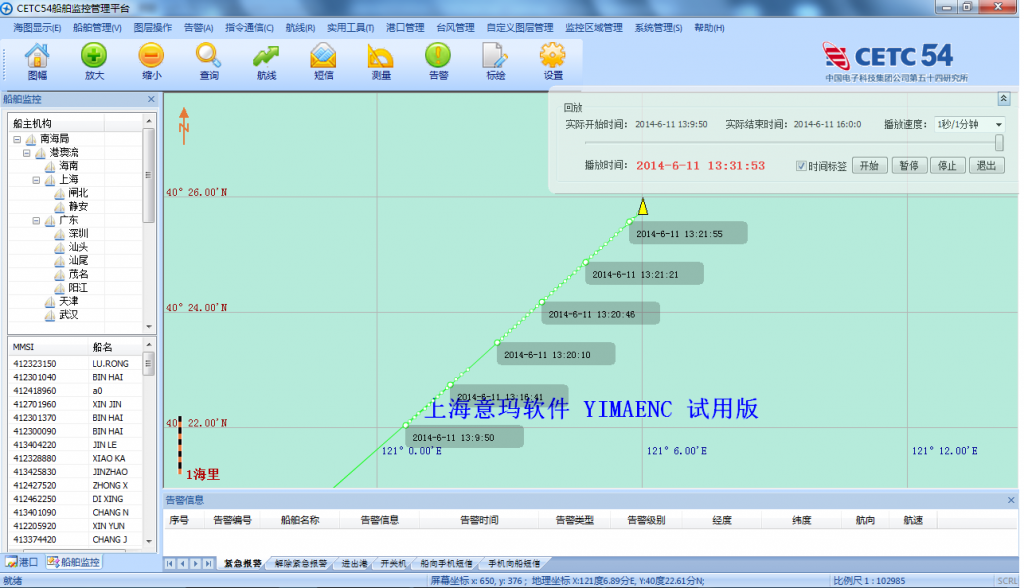This screenshot has width=1024, height=588.
Task: Select the 手机向船短信 alarm tab
Action: (x=514, y=563)
